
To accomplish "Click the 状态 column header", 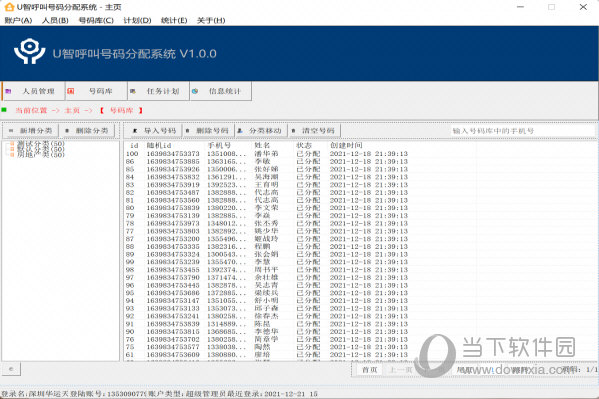I will (x=304, y=146).
